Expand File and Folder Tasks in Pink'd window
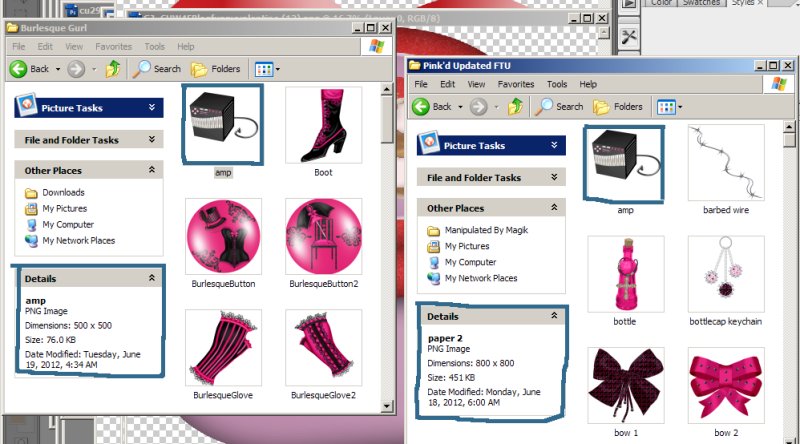800x444 pixels. [554, 177]
